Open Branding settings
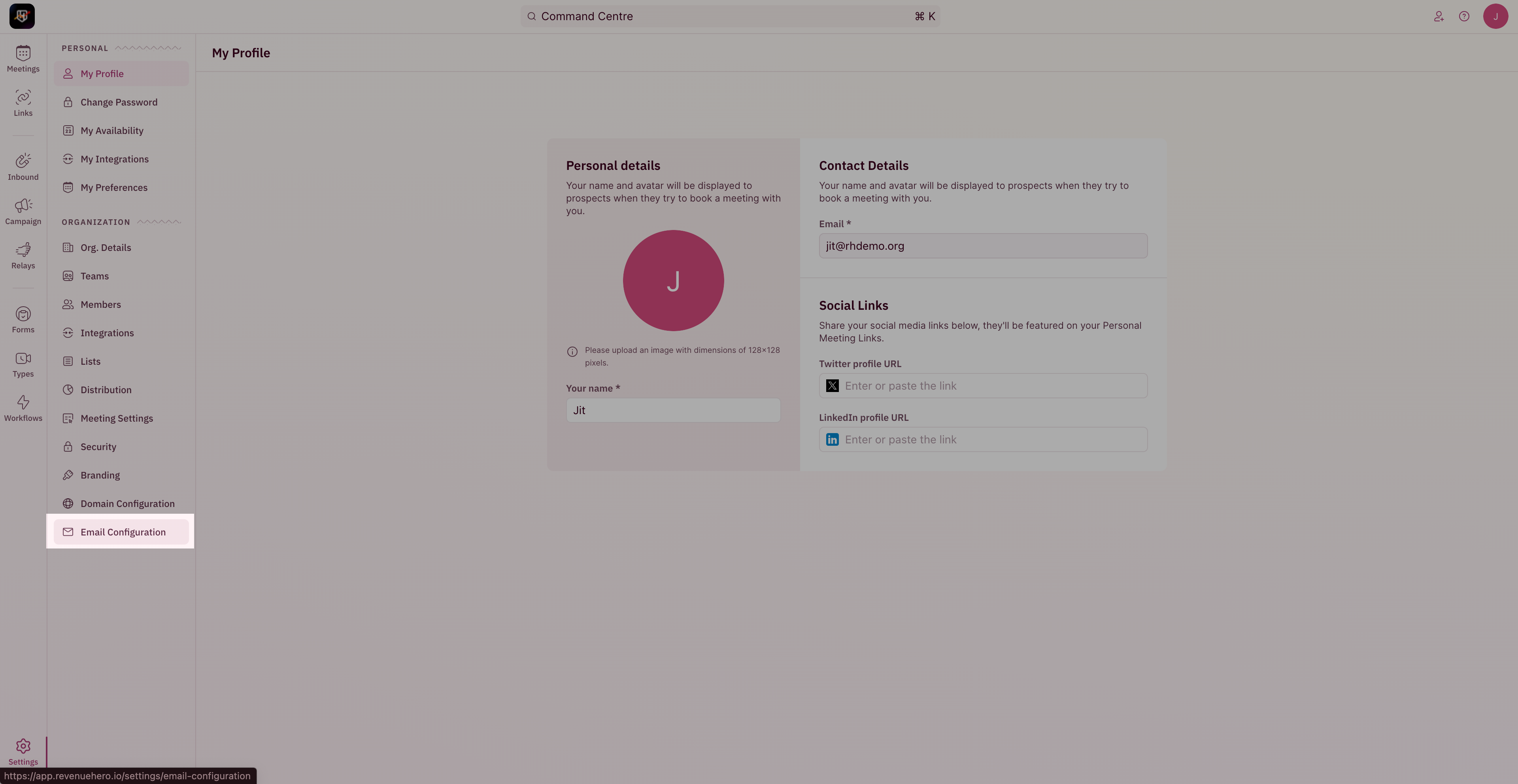This screenshot has height=784, width=1518. [x=121, y=475]
